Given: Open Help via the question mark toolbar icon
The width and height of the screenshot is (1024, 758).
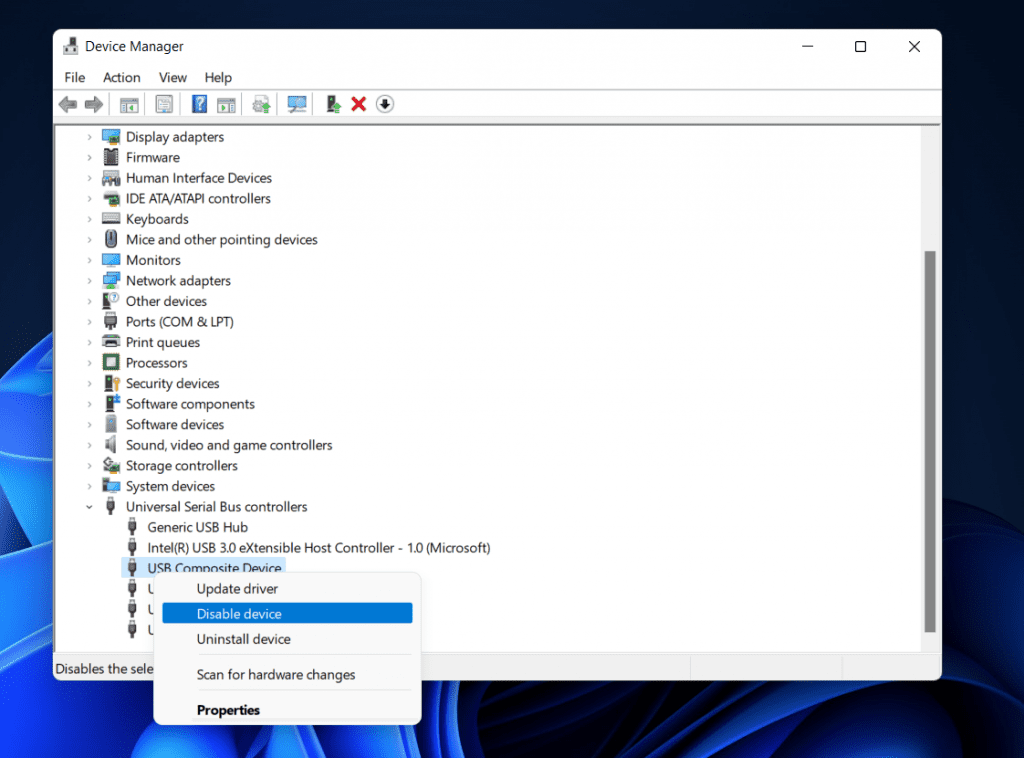Looking at the screenshot, I should coord(201,104).
